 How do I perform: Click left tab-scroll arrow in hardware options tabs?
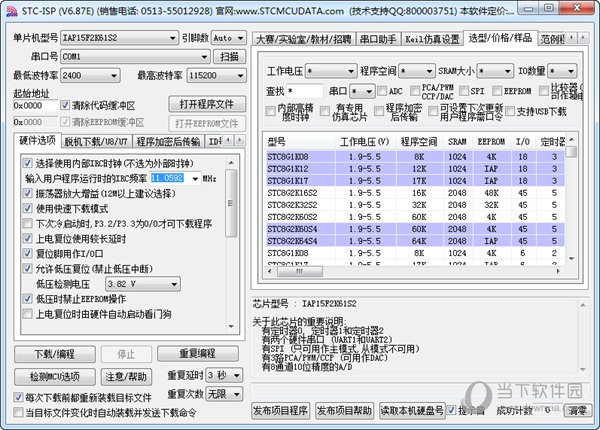tap(228, 140)
